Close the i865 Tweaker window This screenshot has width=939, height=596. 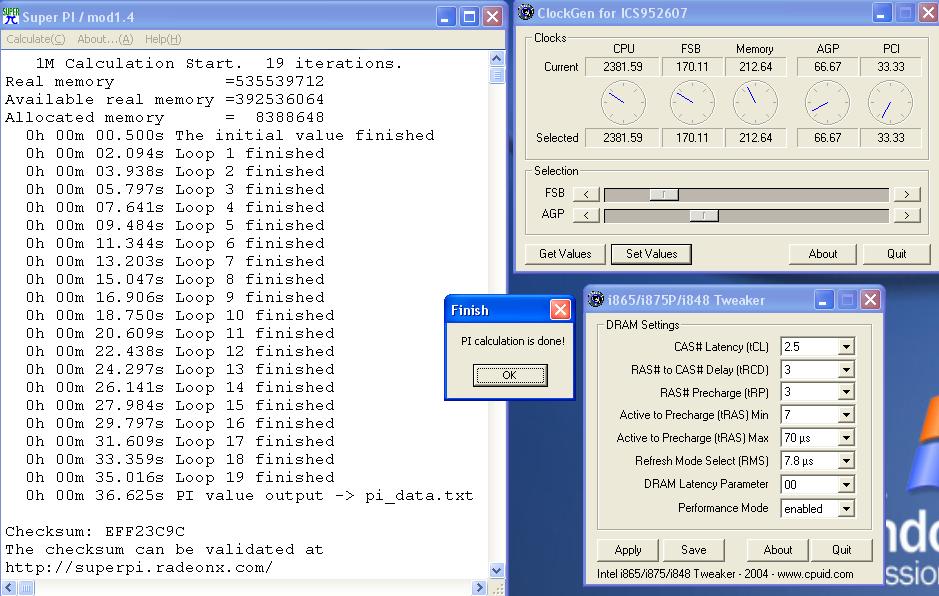tap(871, 299)
